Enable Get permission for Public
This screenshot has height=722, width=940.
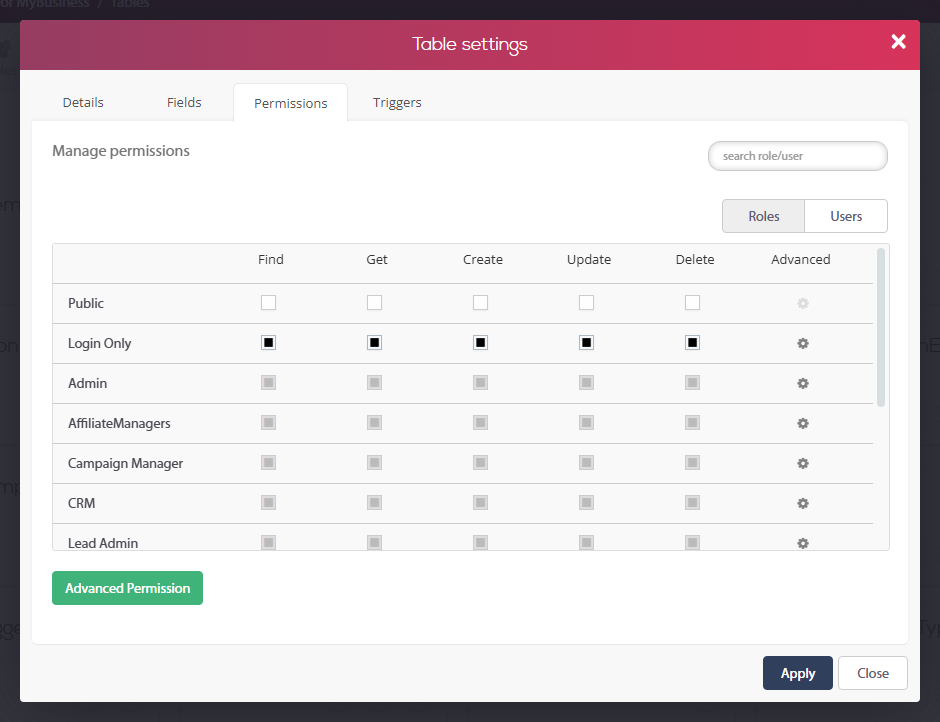click(375, 303)
